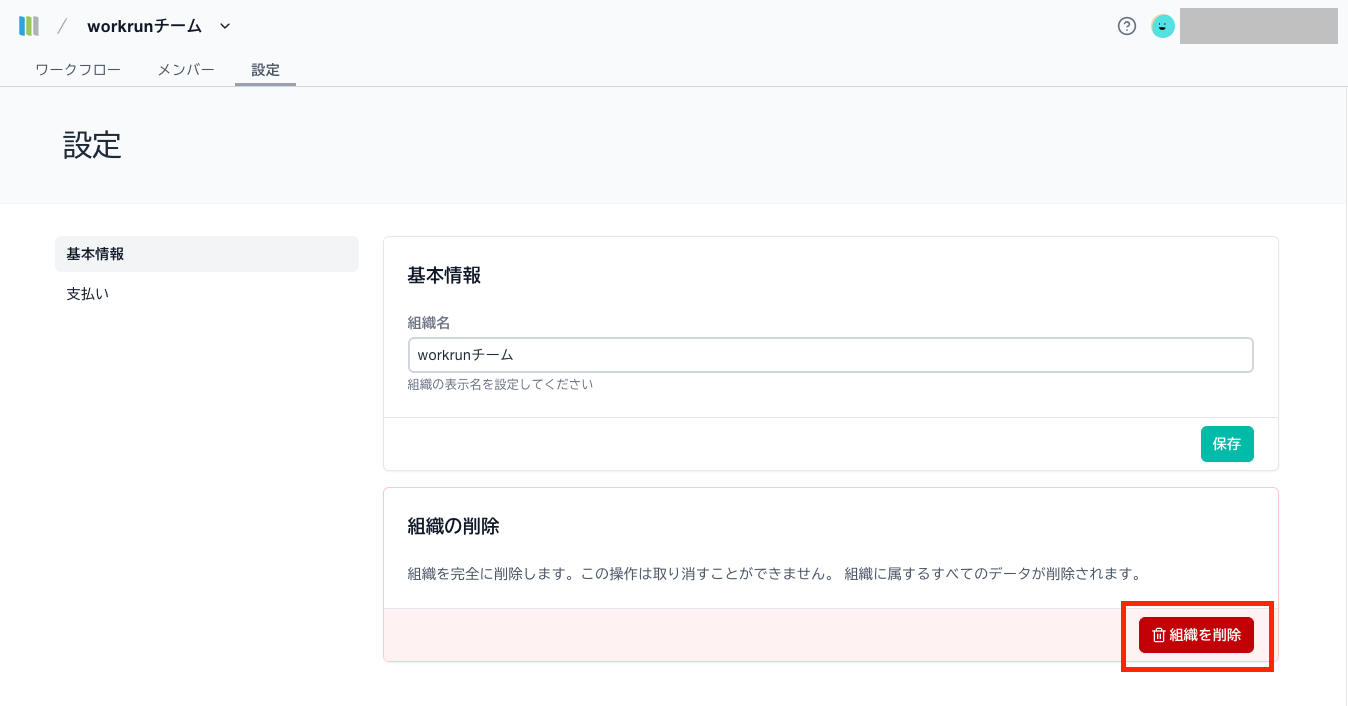Click the large 設定 page heading
This screenshot has width=1348, height=706.
[92, 145]
